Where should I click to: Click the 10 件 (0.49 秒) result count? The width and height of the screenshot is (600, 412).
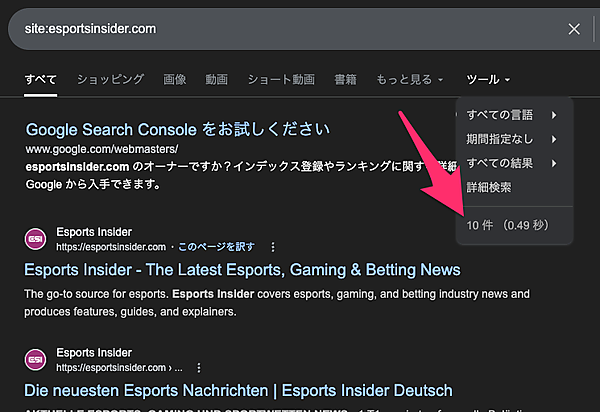click(x=507, y=225)
